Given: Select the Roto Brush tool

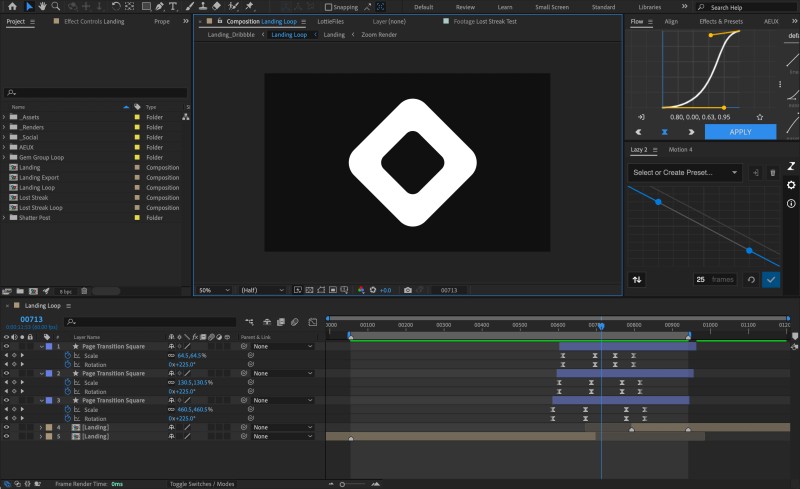Looking at the screenshot, I should coord(233,7).
